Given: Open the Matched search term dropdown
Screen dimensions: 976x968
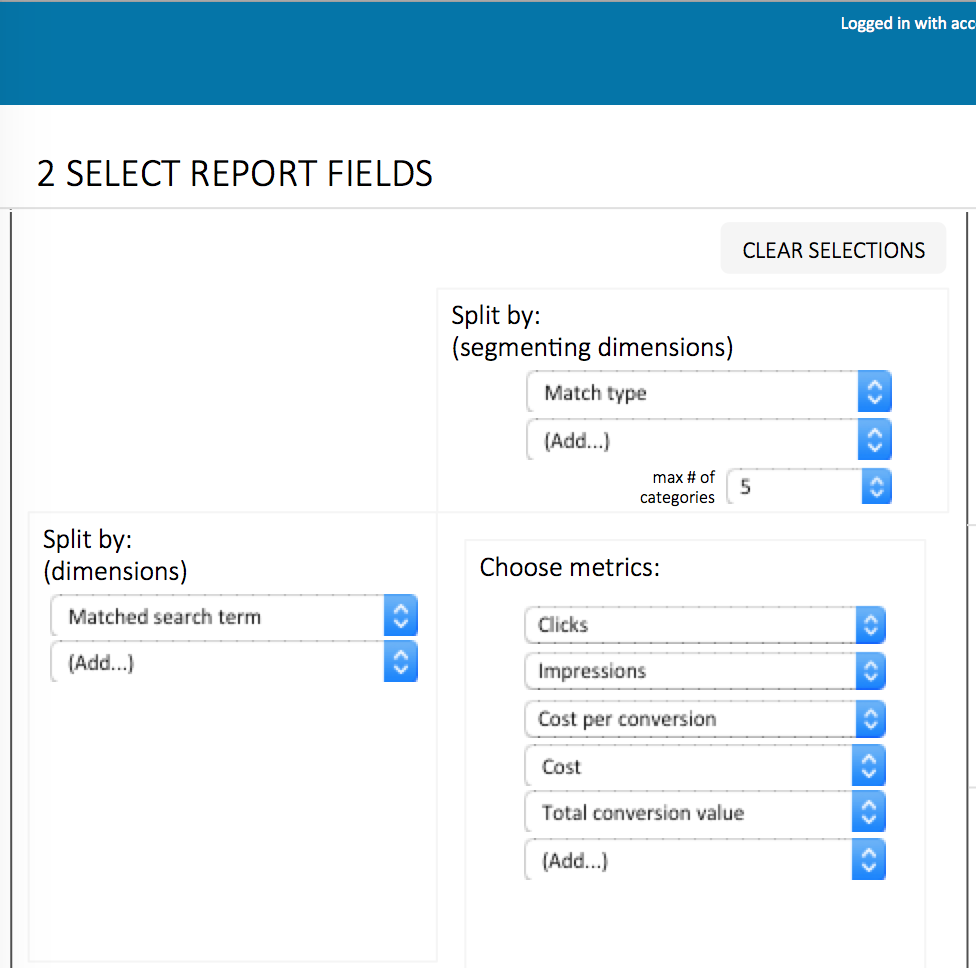Looking at the screenshot, I should pos(233,616).
